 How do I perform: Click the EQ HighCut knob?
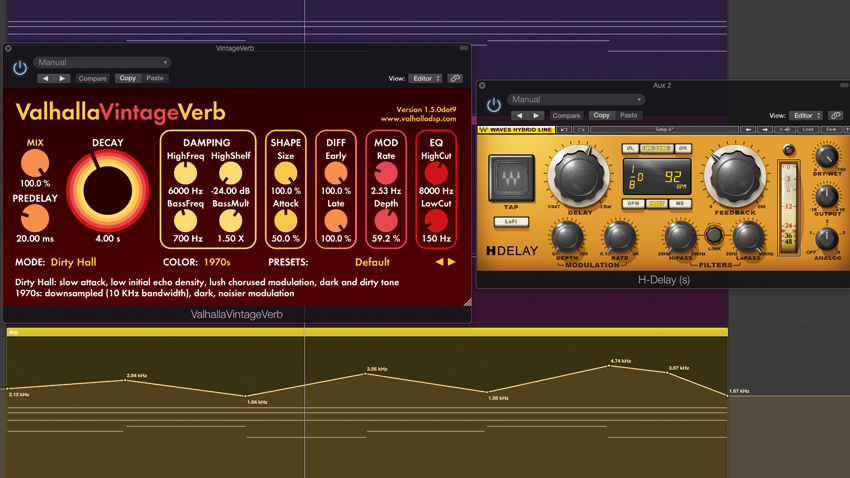point(436,173)
